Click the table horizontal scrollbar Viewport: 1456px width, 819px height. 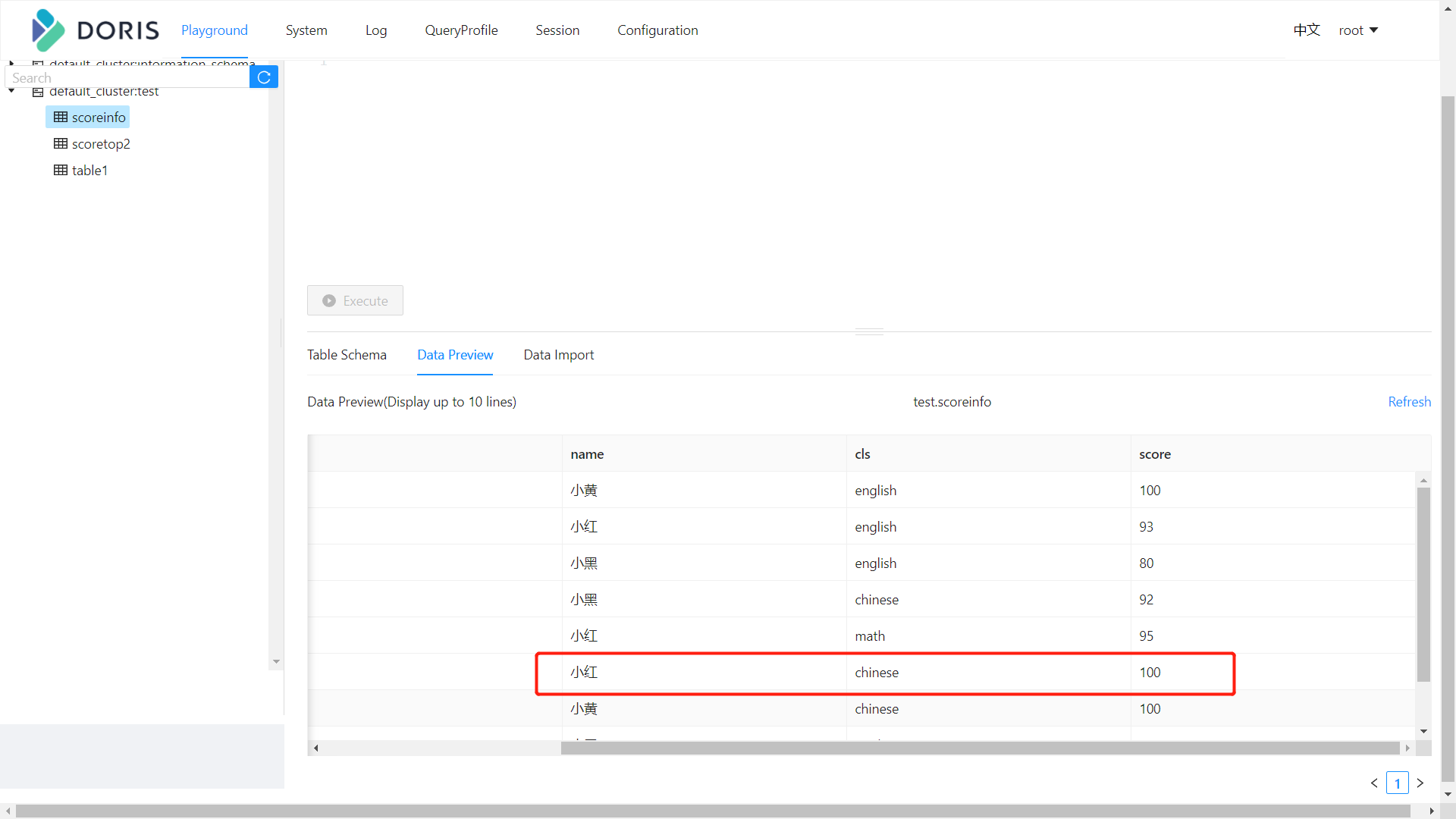[x=980, y=748]
